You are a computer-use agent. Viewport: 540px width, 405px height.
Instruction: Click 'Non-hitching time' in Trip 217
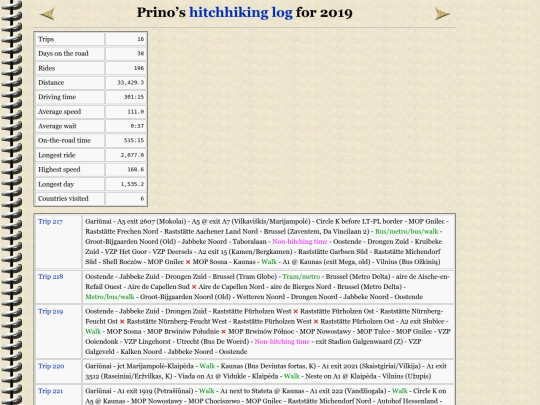(300, 241)
